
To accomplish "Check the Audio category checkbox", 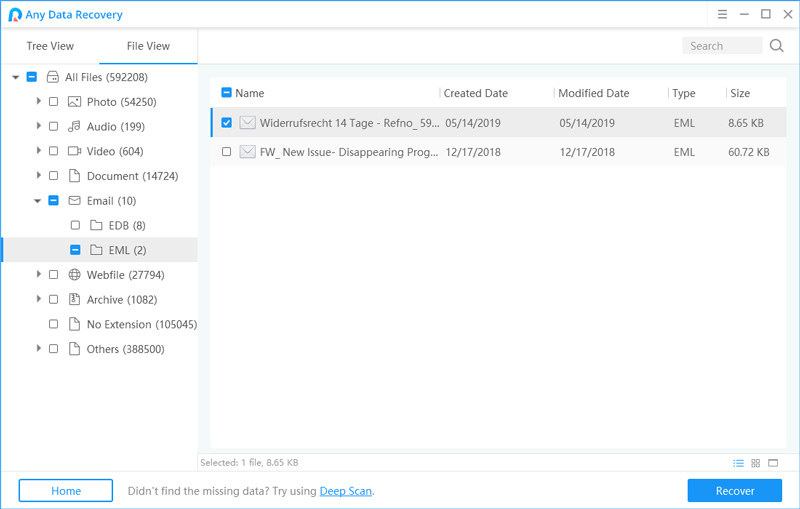I will click(54, 126).
